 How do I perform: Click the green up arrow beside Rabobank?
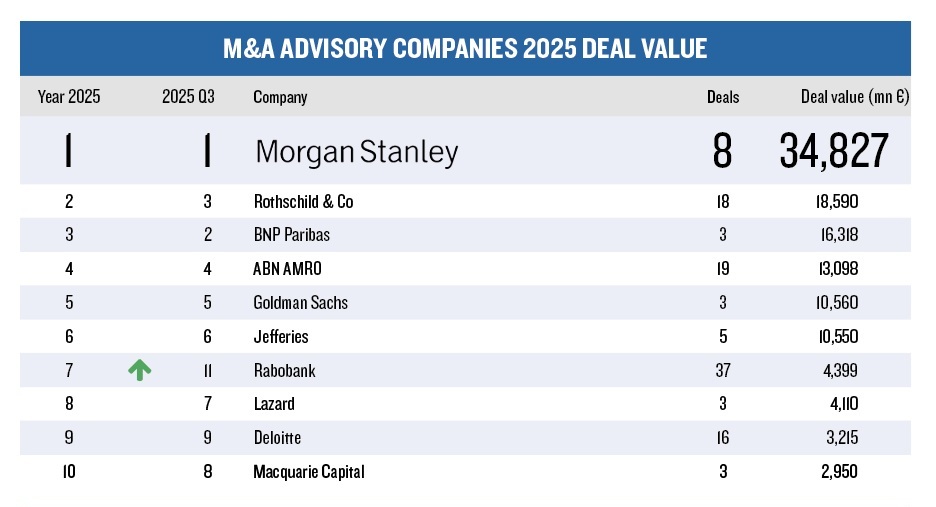[140, 370]
